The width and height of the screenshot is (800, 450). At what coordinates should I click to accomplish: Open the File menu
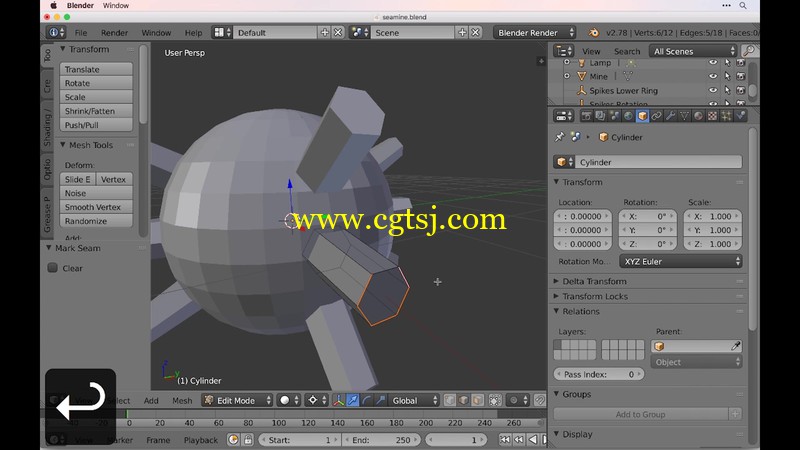[81, 33]
